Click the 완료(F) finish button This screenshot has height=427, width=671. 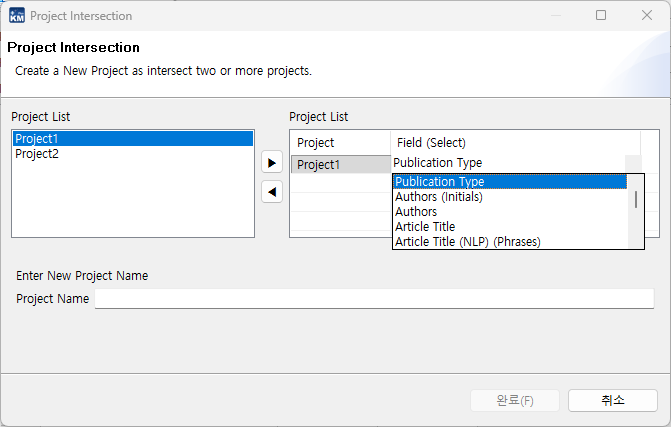click(515, 400)
